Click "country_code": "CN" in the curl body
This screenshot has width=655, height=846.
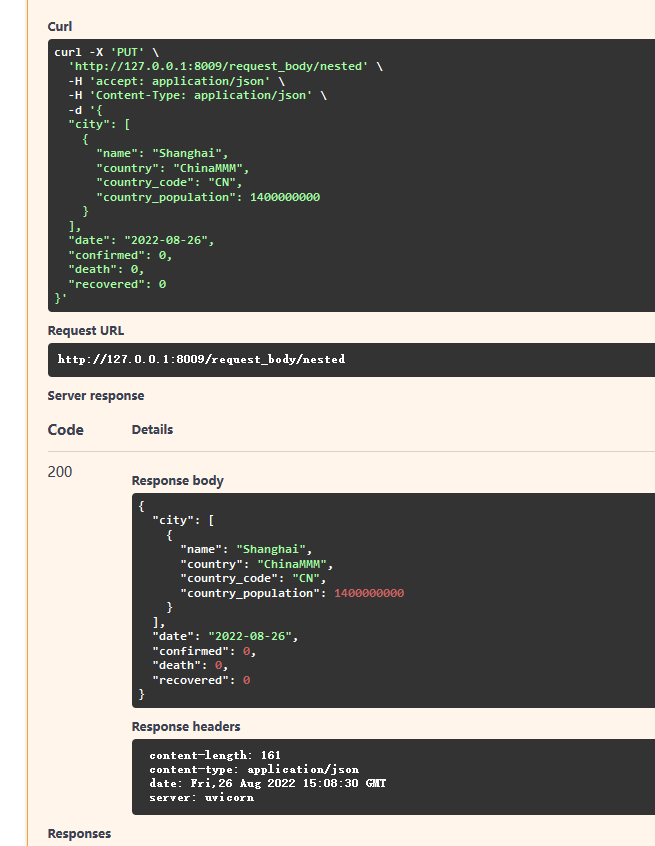pos(169,182)
